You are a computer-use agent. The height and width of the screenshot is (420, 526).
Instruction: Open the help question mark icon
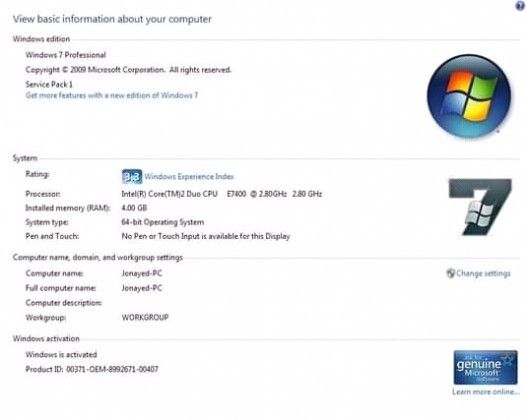pos(520,6)
